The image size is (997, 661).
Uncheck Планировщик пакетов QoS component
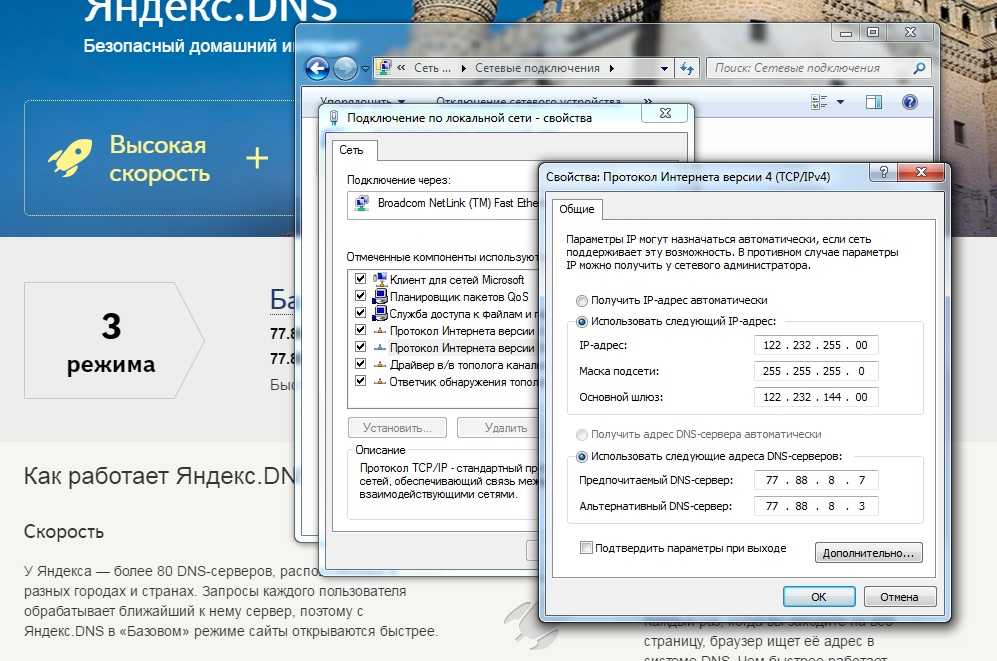coord(361,296)
